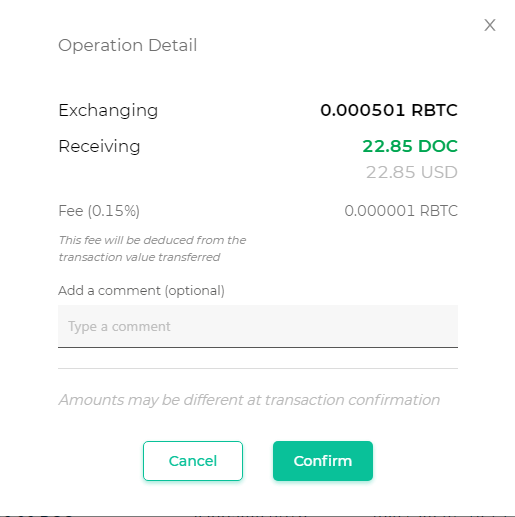Click the word 'Operation' in the heading
This screenshot has height=517, width=515.
click(x=101, y=46)
